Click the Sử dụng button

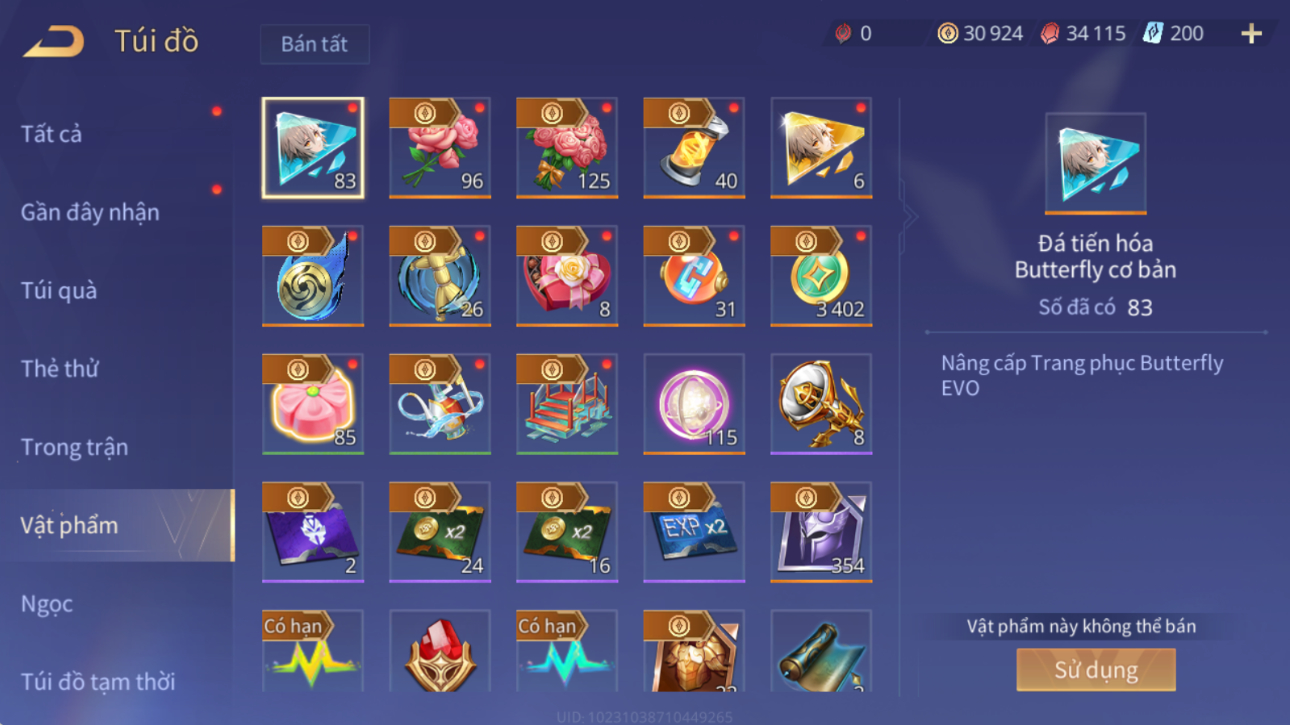[x=1096, y=670]
